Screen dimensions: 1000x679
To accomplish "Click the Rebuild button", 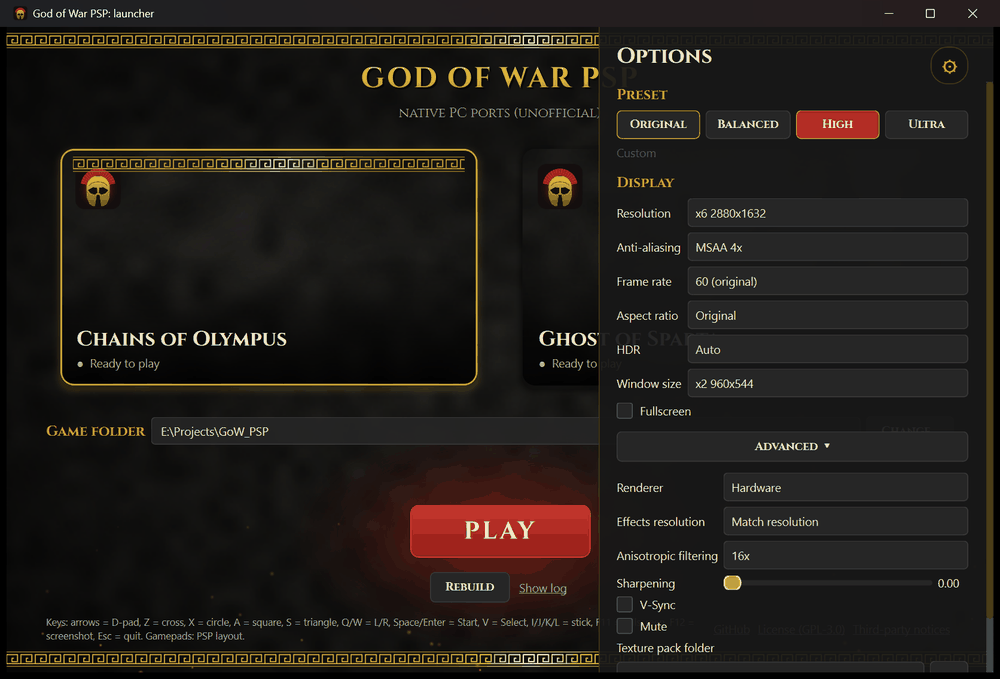I will 469,587.
